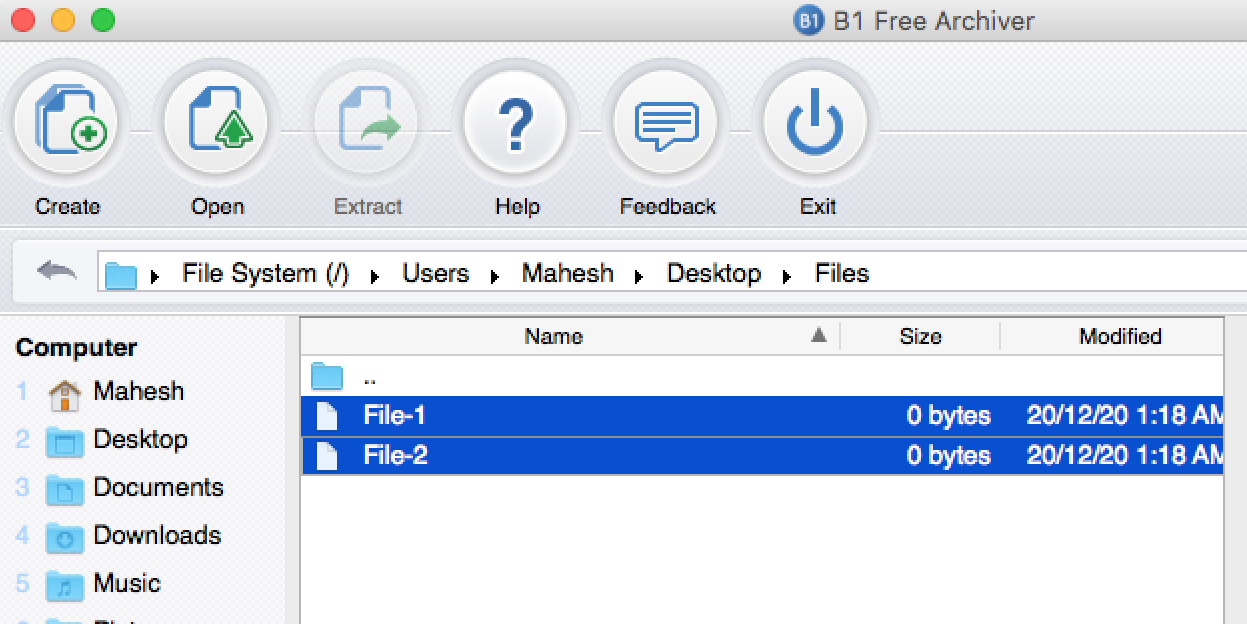The image size is (1247, 624).
Task: Expand the chevron after File System (/)
Action: 374,273
